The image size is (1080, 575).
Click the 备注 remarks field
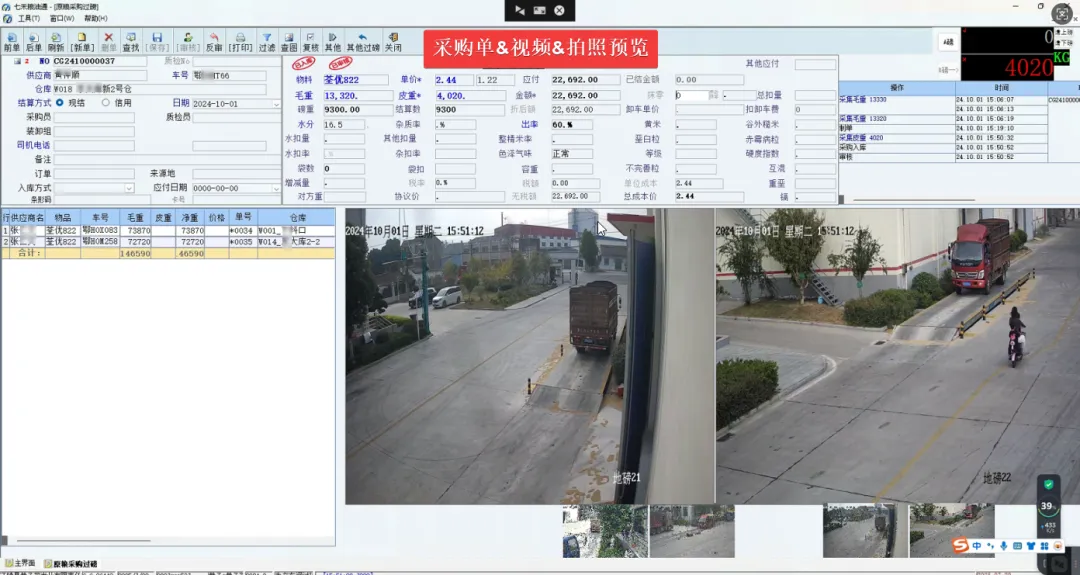(167, 159)
